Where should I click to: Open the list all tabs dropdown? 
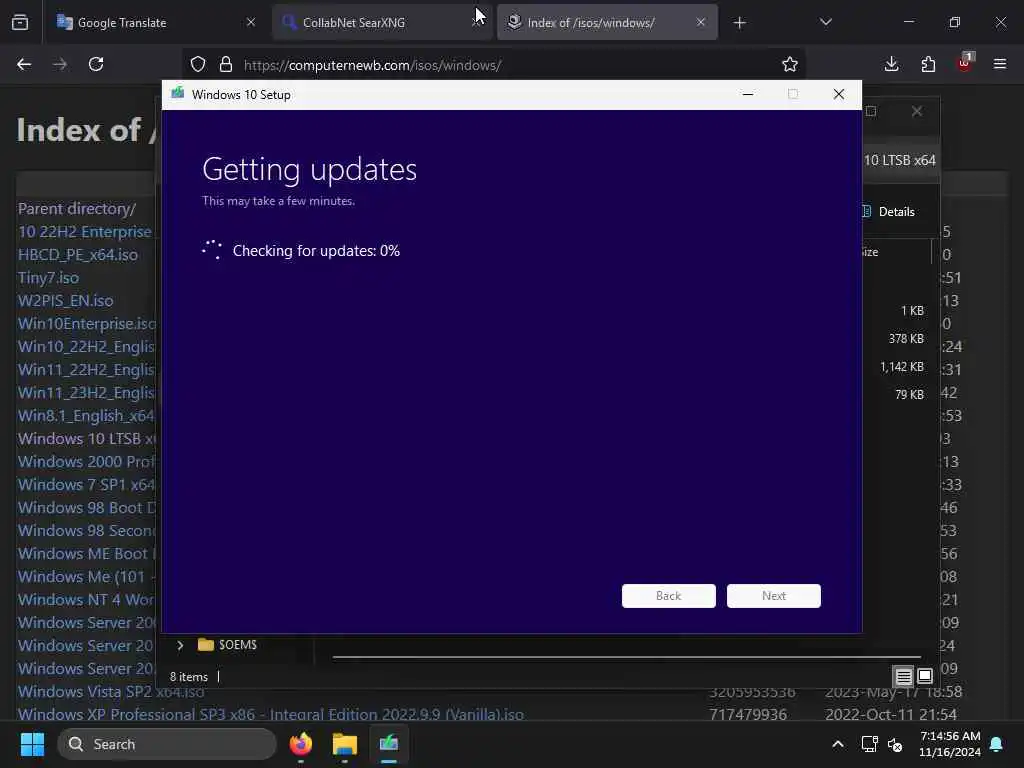pos(825,22)
